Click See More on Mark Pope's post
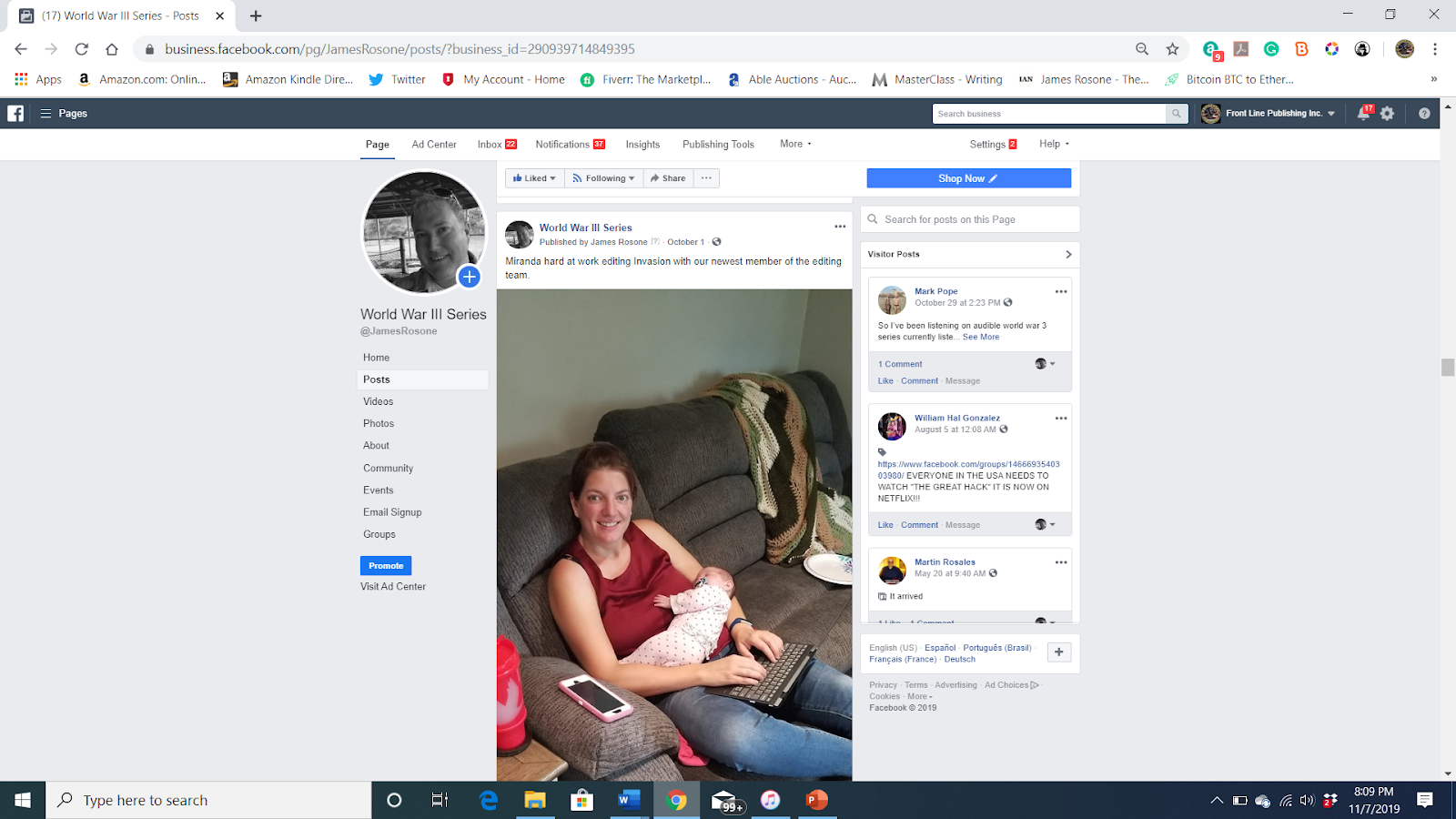 [981, 337]
